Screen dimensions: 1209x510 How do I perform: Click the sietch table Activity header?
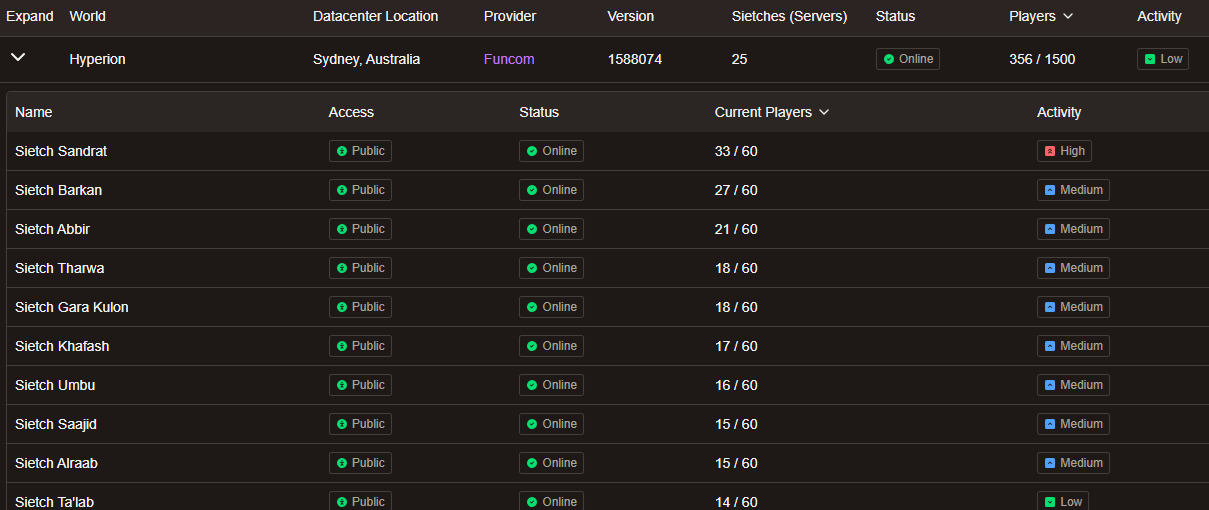[x=1059, y=112]
